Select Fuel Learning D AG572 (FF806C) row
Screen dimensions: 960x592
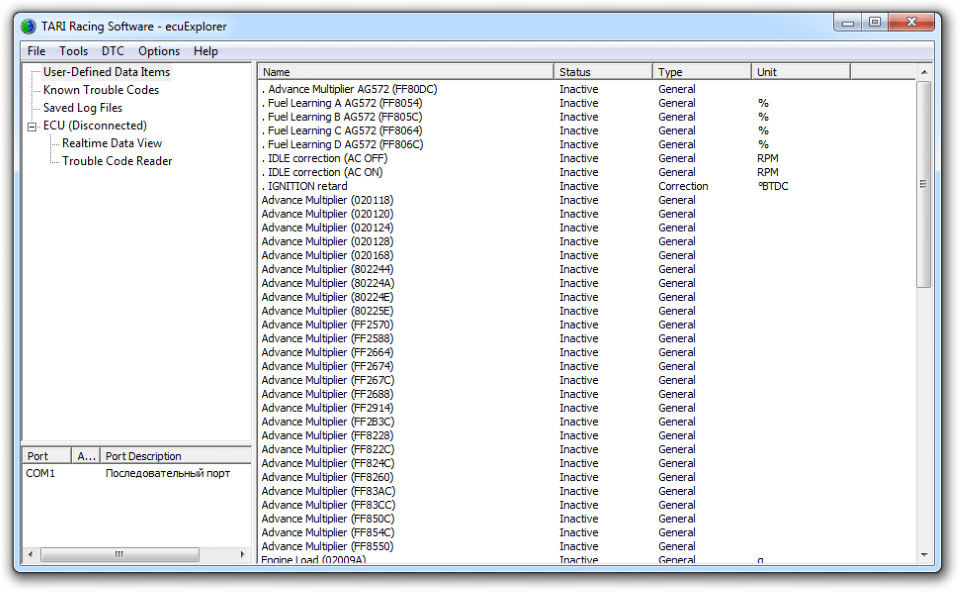[587, 144]
